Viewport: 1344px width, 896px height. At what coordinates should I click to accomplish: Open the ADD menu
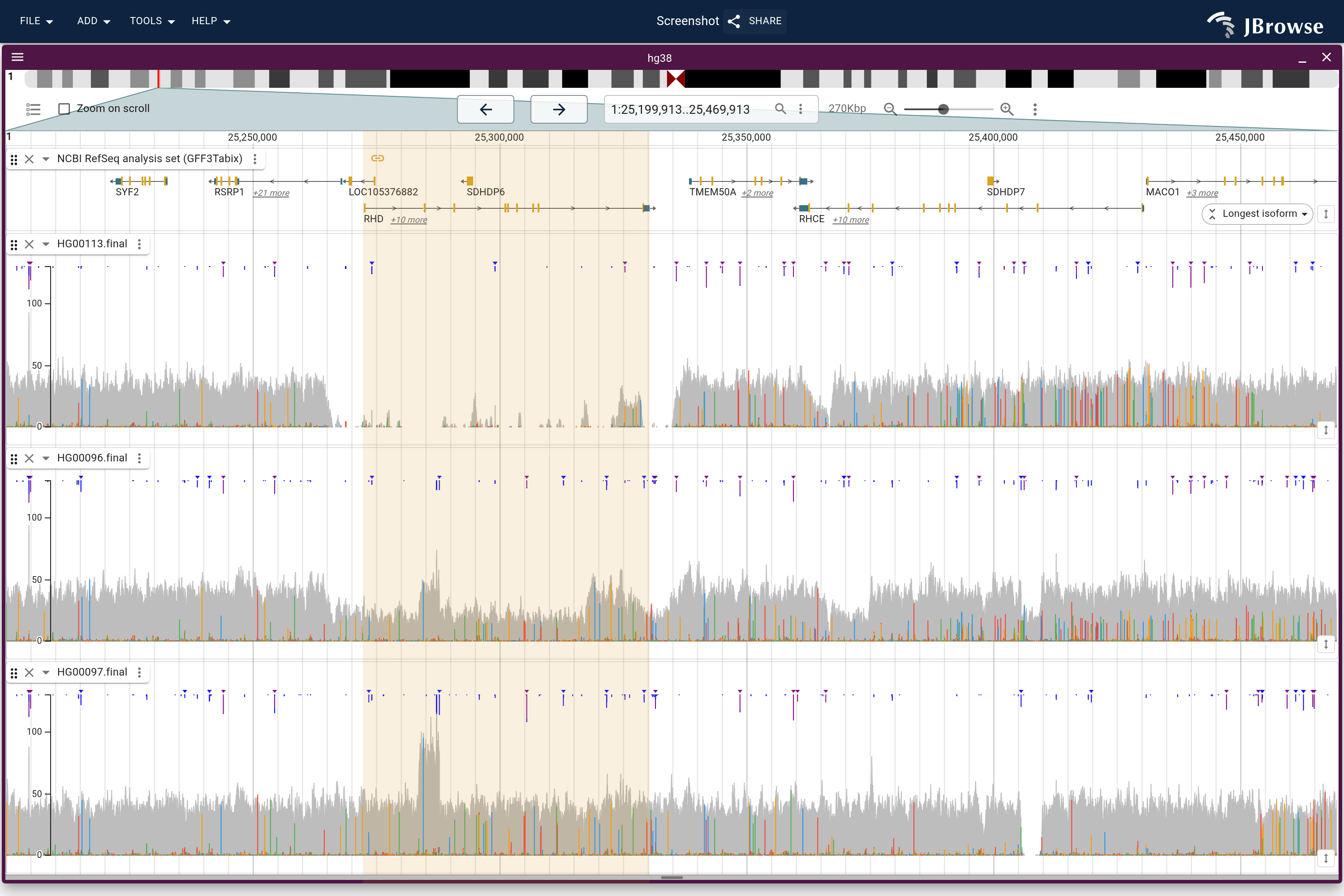point(93,21)
